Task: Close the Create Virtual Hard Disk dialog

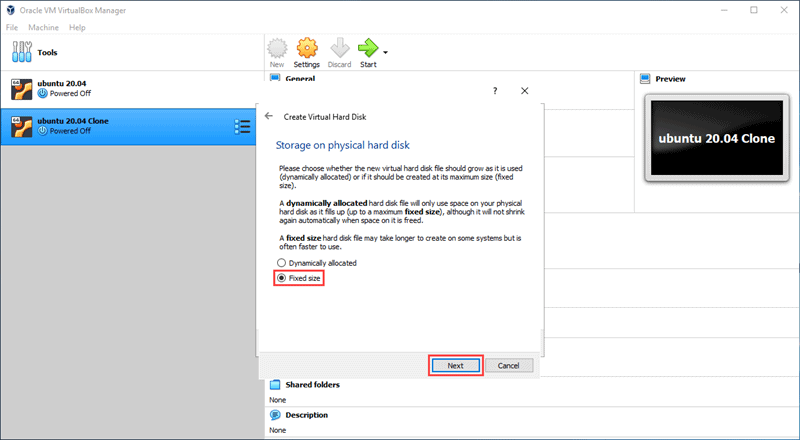Action: click(524, 91)
